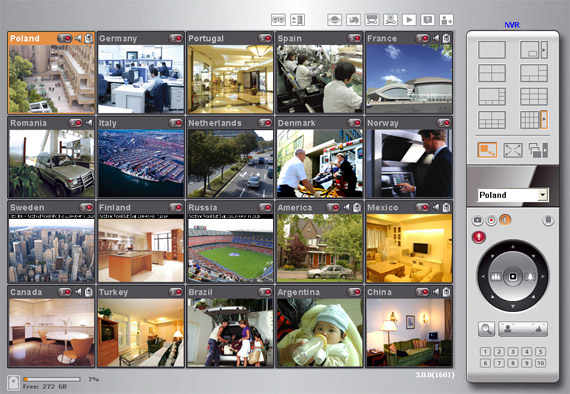The width and height of the screenshot is (570, 394).
Task: Tilt PTZ camera down arrow
Action: (x=513, y=306)
